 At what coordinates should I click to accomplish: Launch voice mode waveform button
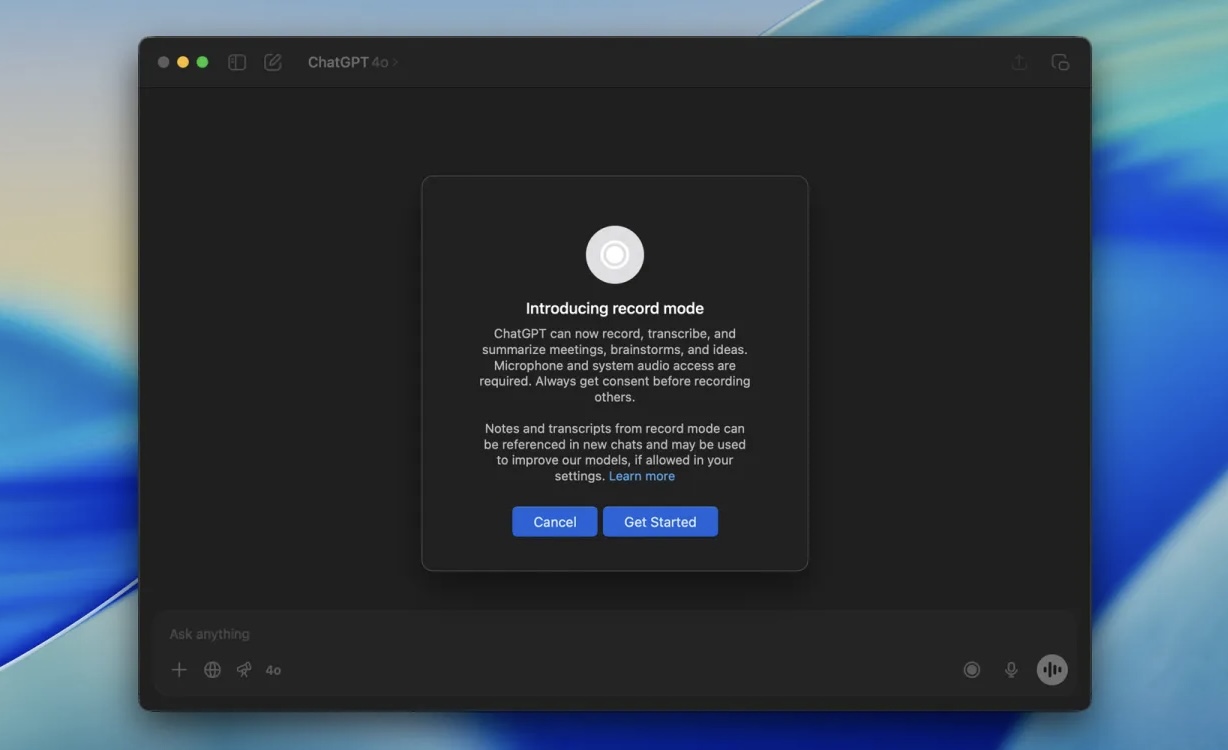pyautogui.click(x=1052, y=670)
